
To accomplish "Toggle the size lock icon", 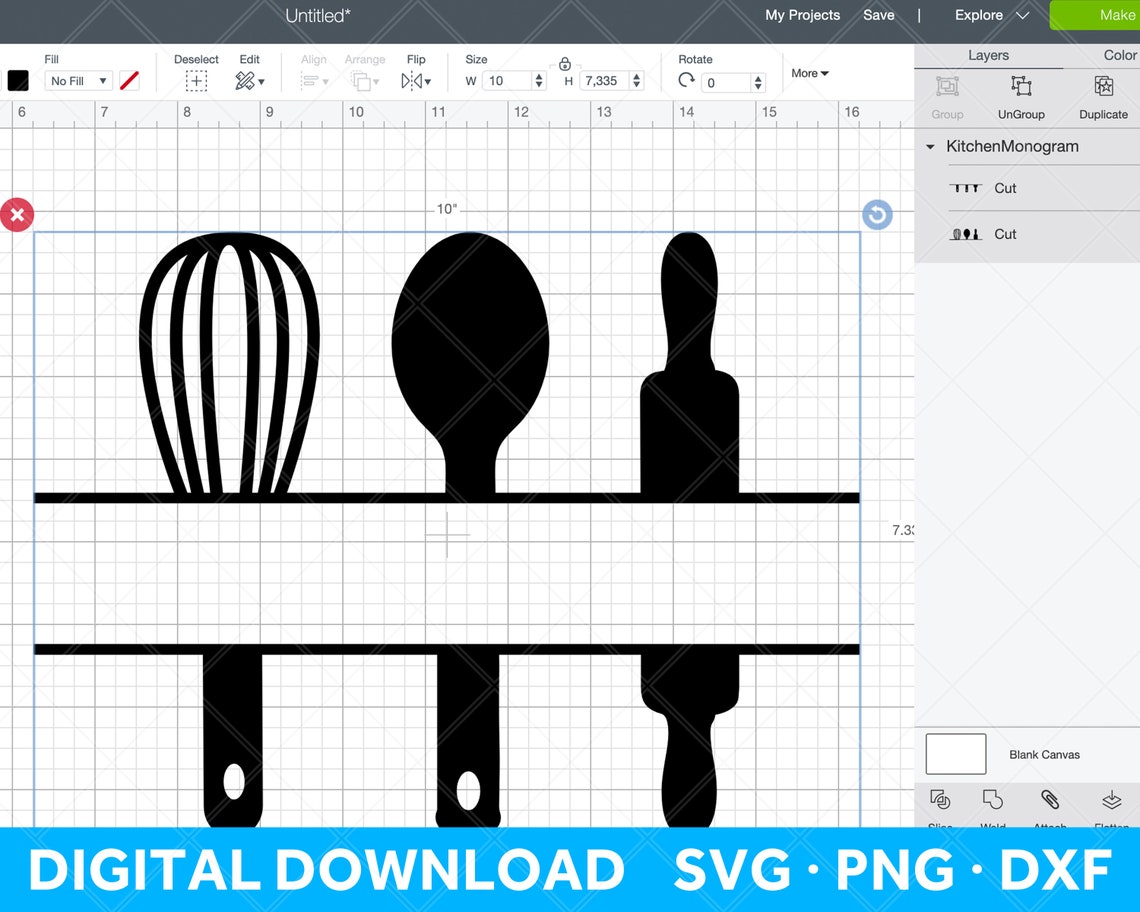I will (x=564, y=63).
